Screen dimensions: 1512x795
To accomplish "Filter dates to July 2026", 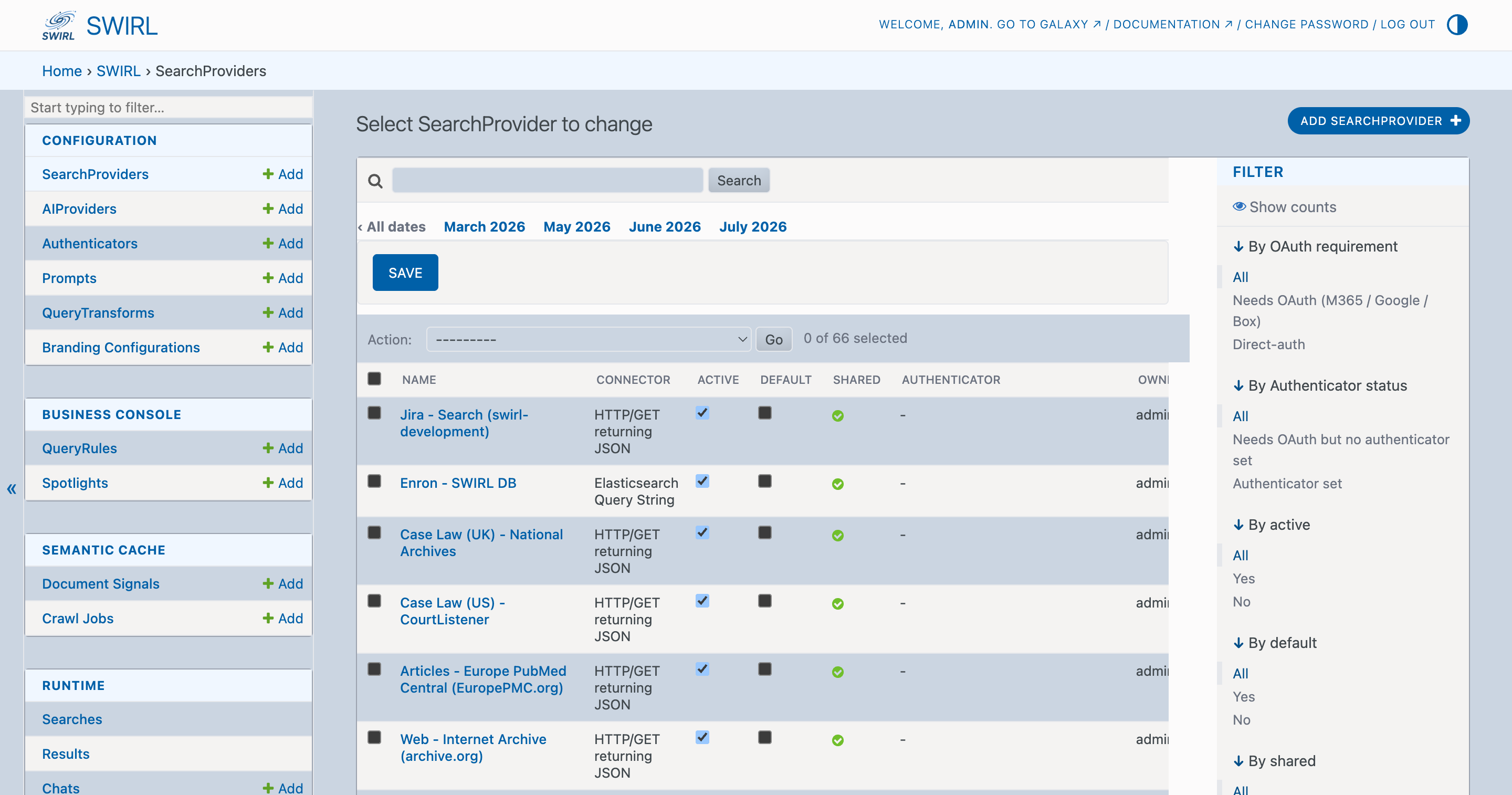I will pos(752,227).
